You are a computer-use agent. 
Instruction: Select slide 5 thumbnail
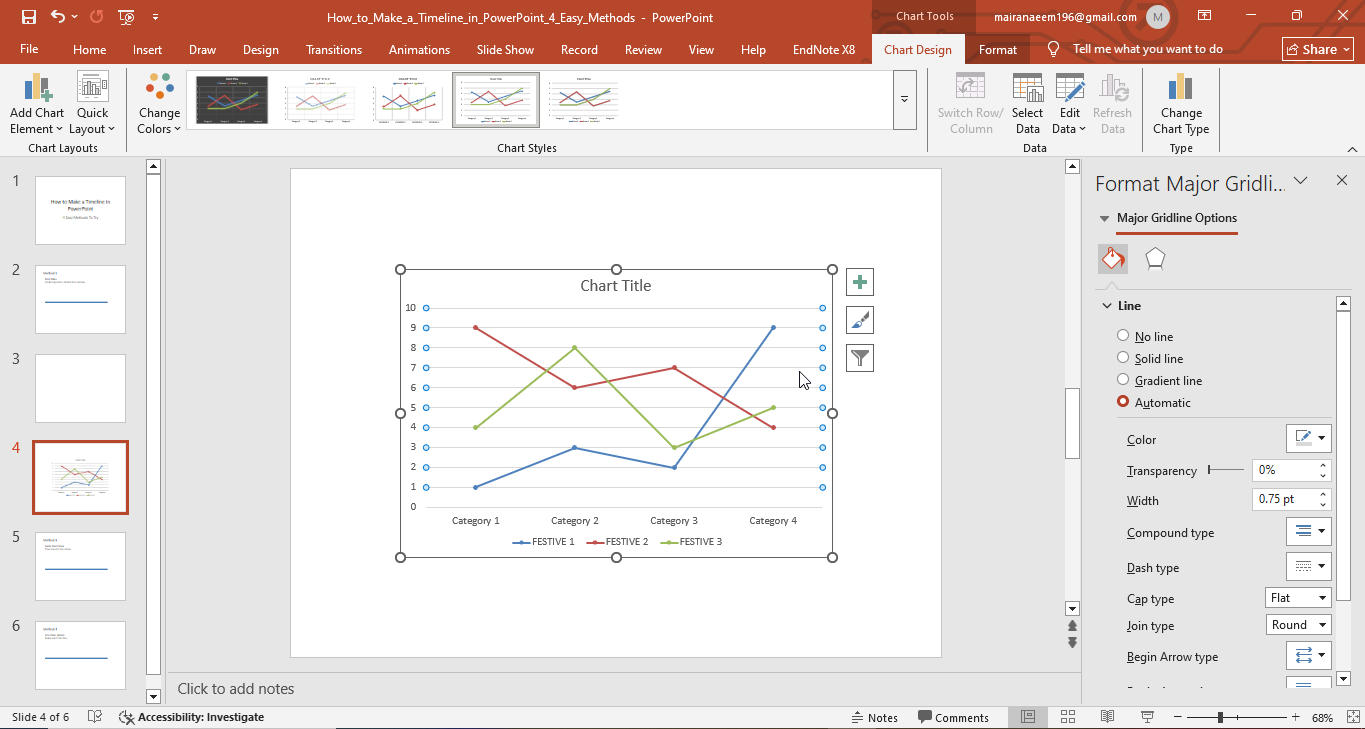(81, 566)
